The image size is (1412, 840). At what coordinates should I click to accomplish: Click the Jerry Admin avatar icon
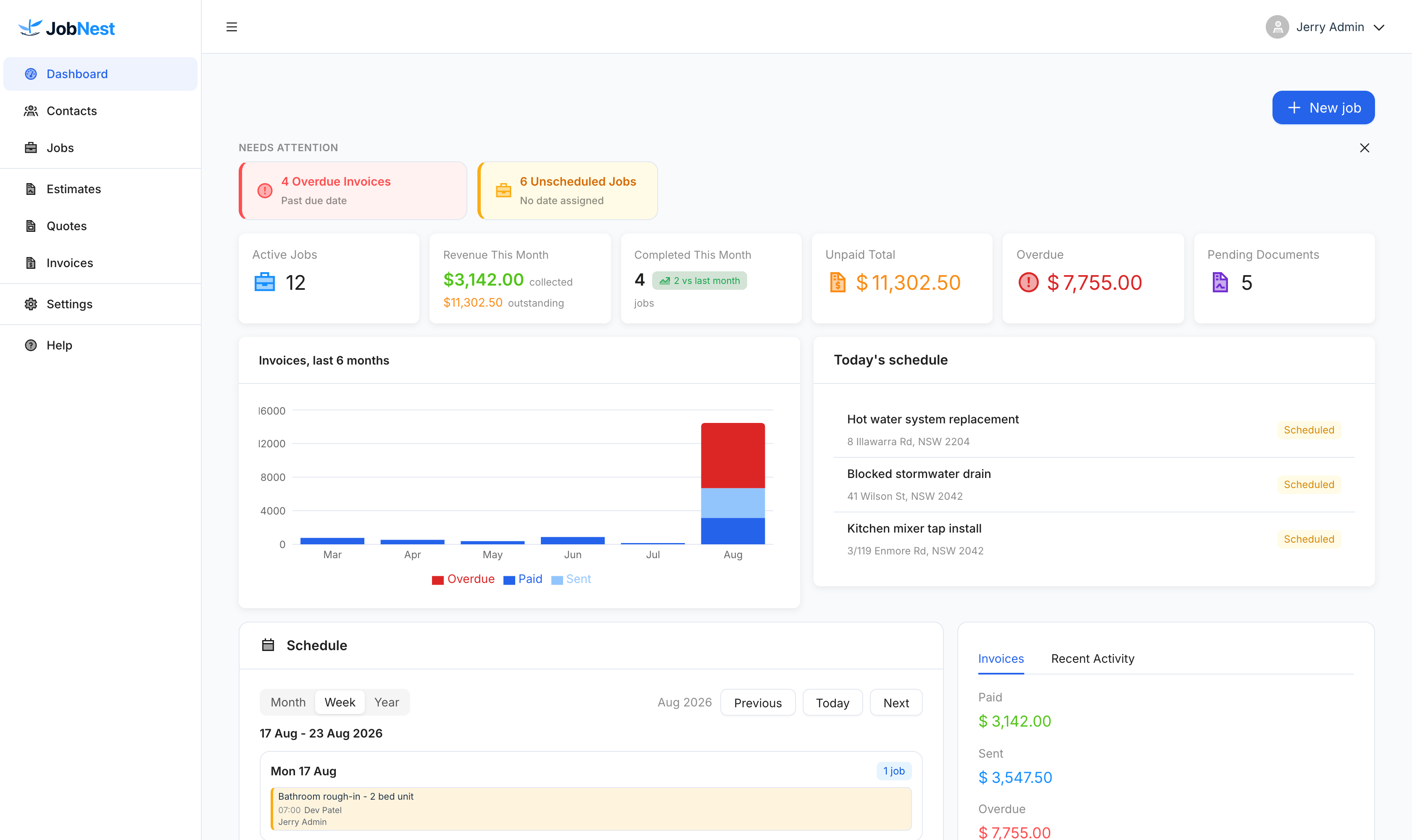[x=1277, y=26]
